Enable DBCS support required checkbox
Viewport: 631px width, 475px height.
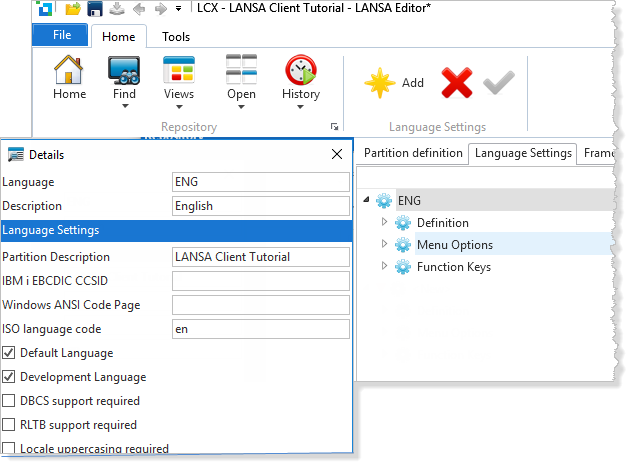click(x=9, y=401)
